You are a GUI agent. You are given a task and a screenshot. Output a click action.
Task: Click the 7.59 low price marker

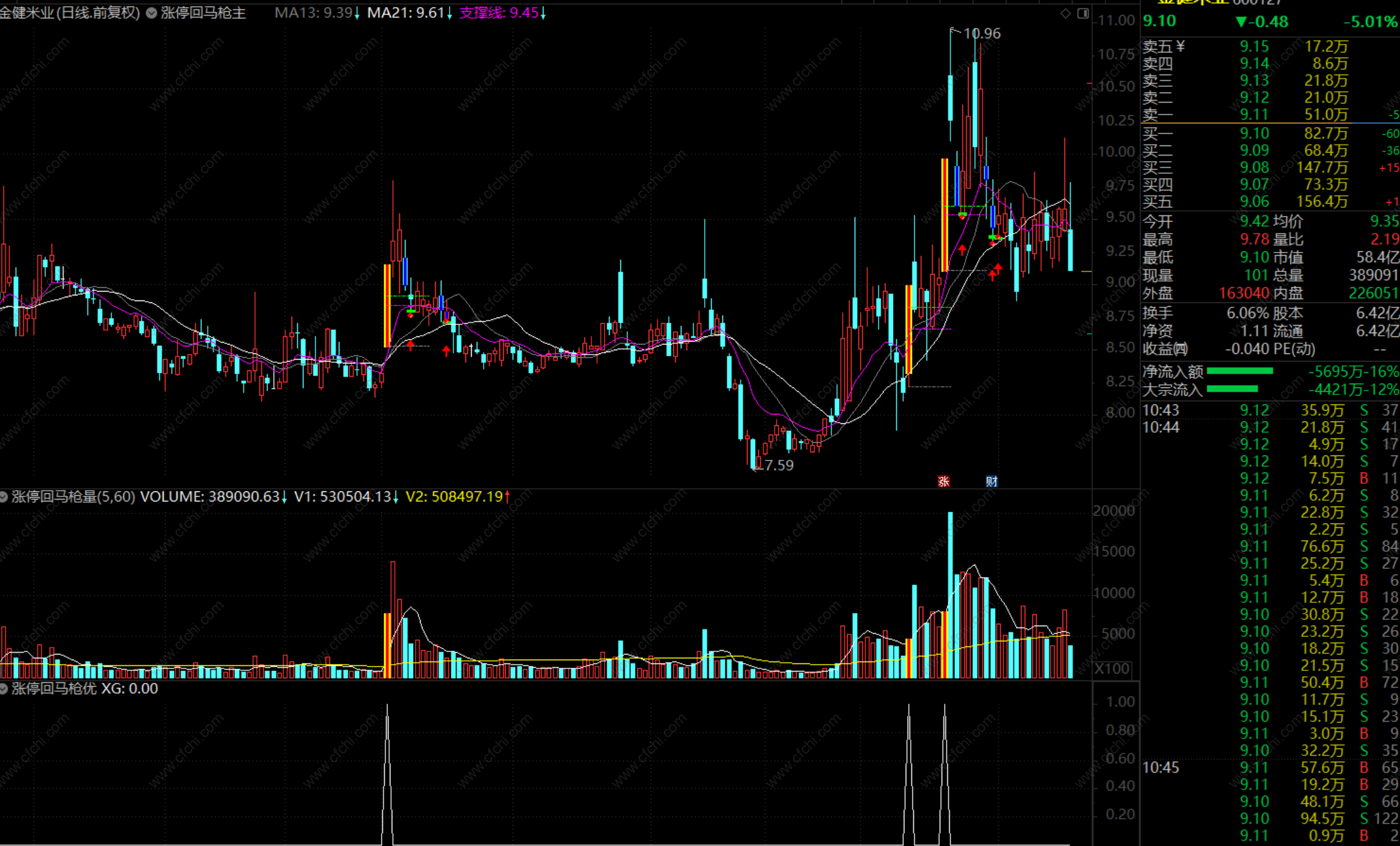coord(778,466)
